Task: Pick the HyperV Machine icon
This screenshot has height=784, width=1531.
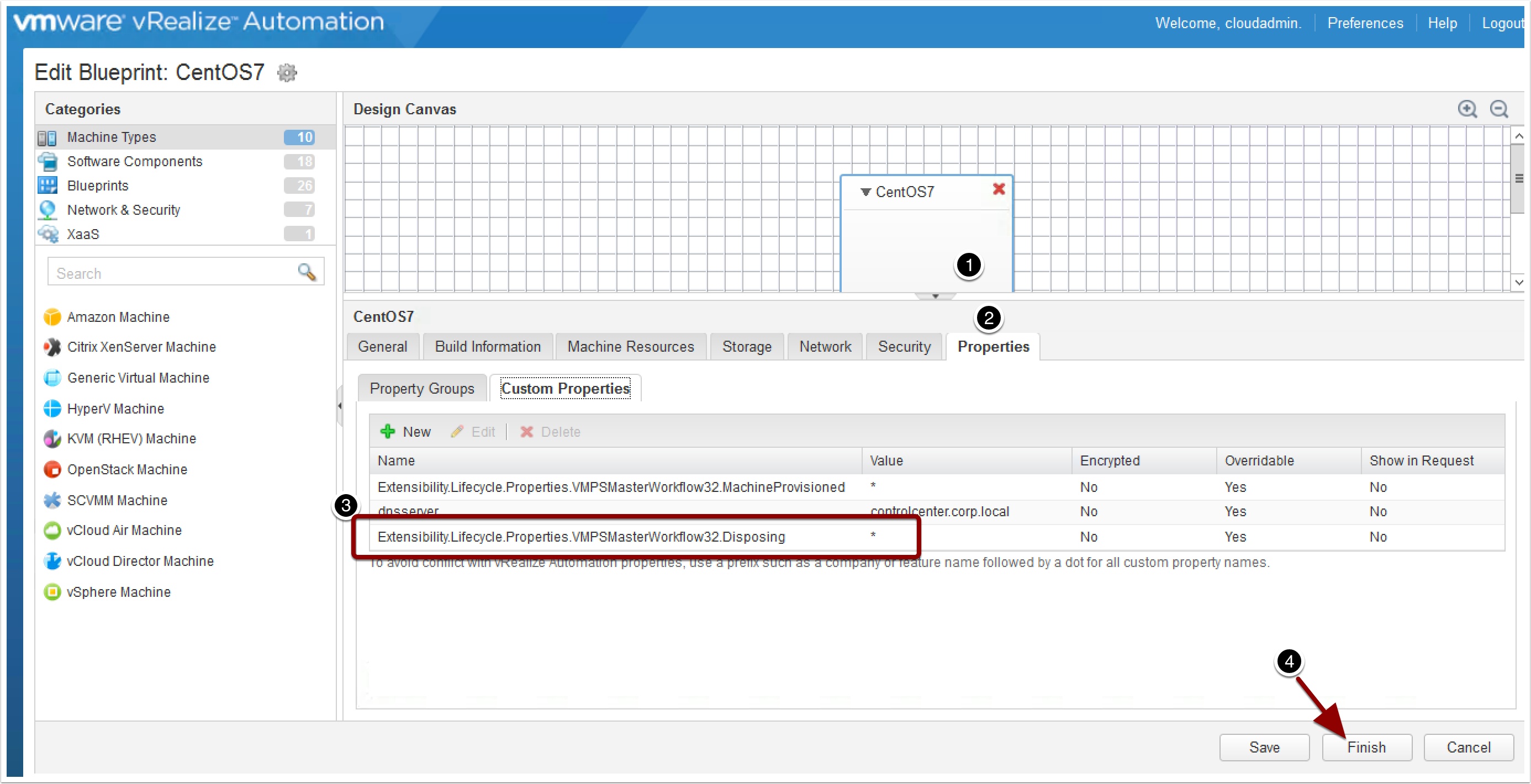Action: click(52, 409)
